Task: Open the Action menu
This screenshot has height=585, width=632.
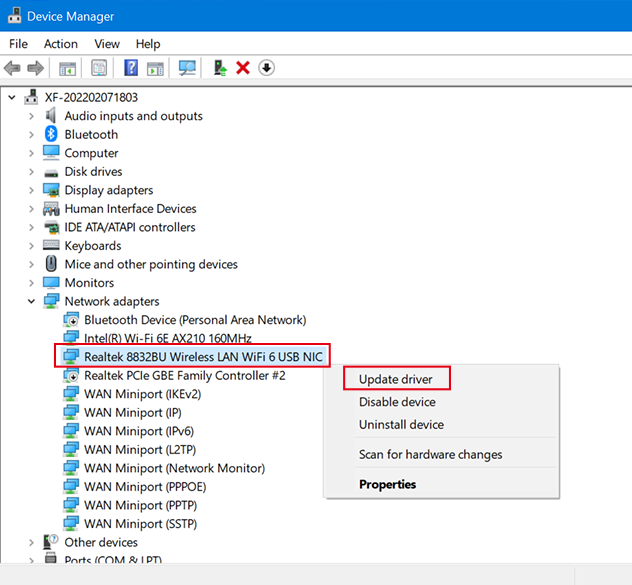Action: point(60,44)
